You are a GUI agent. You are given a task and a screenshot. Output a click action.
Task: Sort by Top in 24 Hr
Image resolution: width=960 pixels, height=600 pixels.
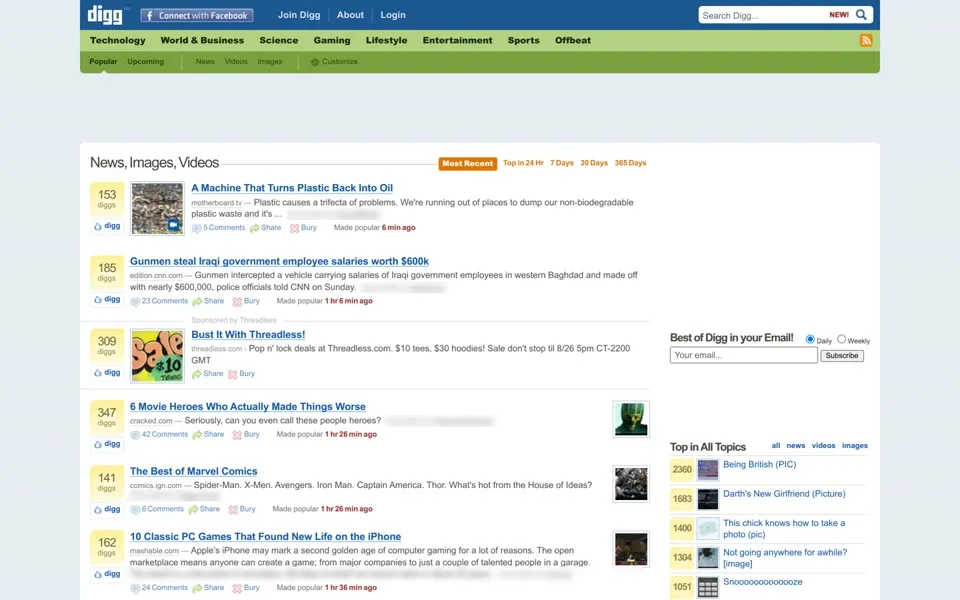[x=523, y=163]
